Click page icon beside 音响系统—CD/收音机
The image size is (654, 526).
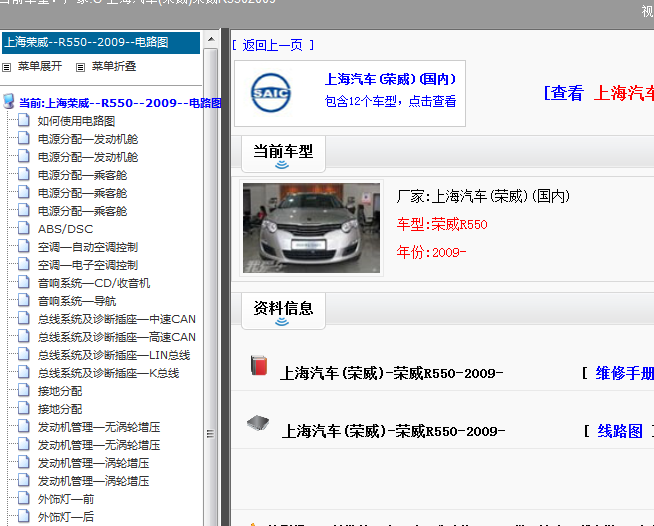(x=24, y=282)
